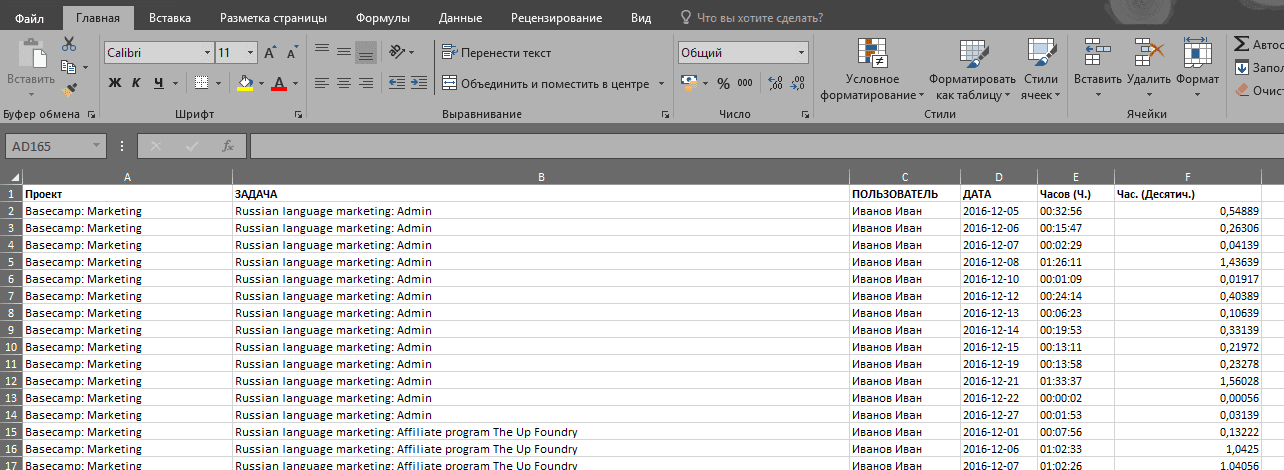Toggle Wrap Text (Перенести текст)

coord(496,53)
